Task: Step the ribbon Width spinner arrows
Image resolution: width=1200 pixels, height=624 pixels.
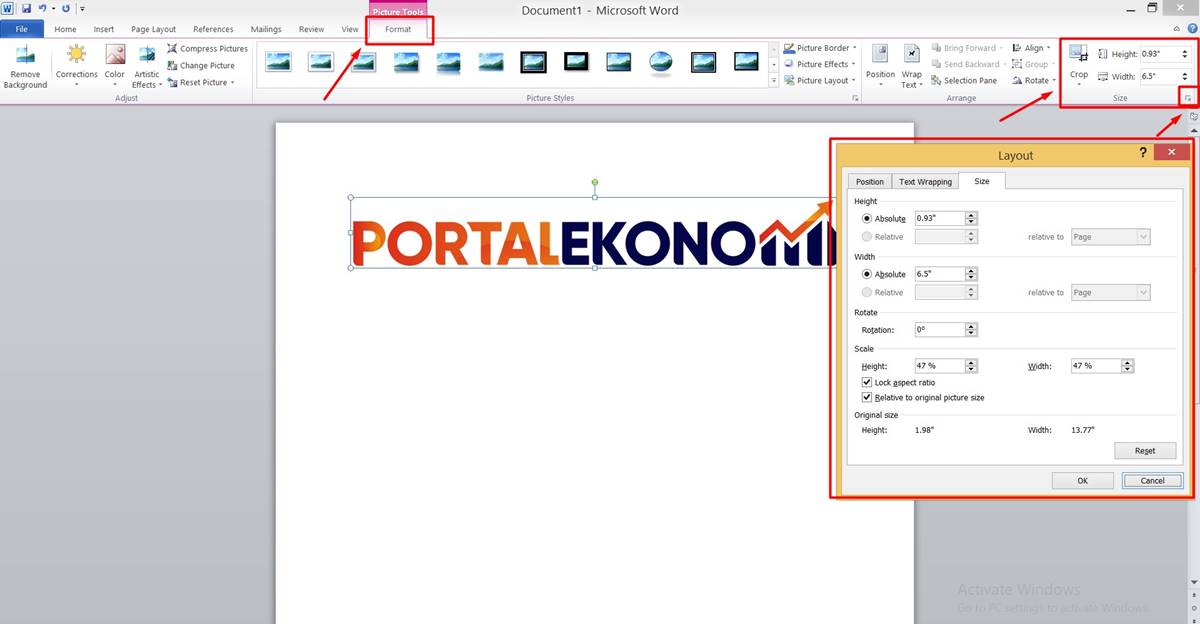Action: (1185, 76)
